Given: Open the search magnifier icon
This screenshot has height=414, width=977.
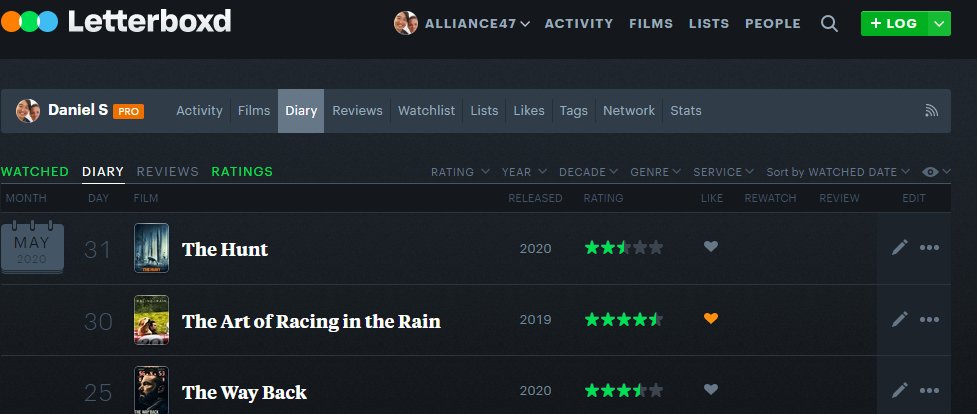Looking at the screenshot, I should pyautogui.click(x=829, y=24).
